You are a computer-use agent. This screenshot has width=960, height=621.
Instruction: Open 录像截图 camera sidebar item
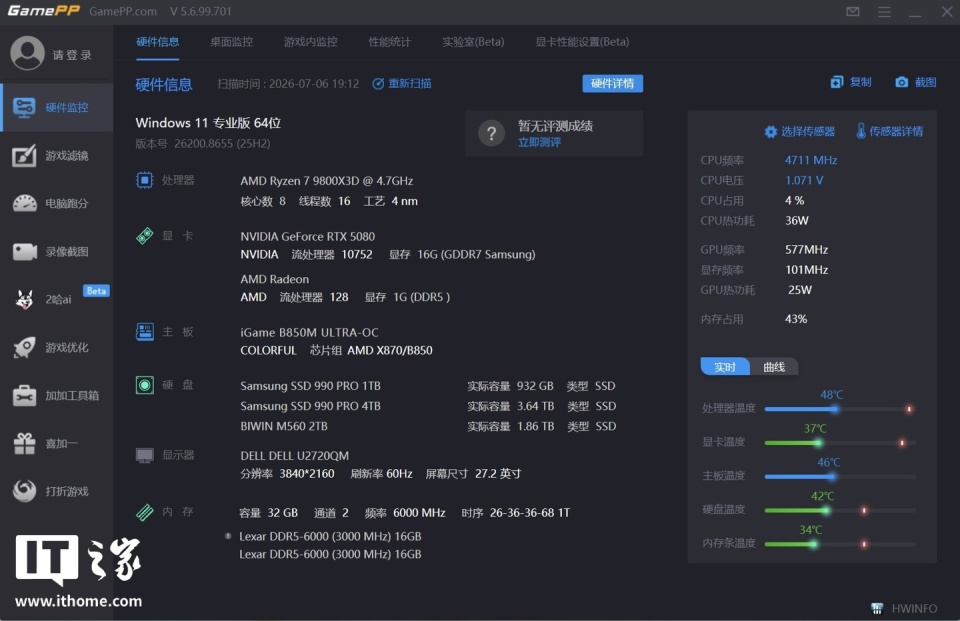pyautogui.click(x=57, y=252)
